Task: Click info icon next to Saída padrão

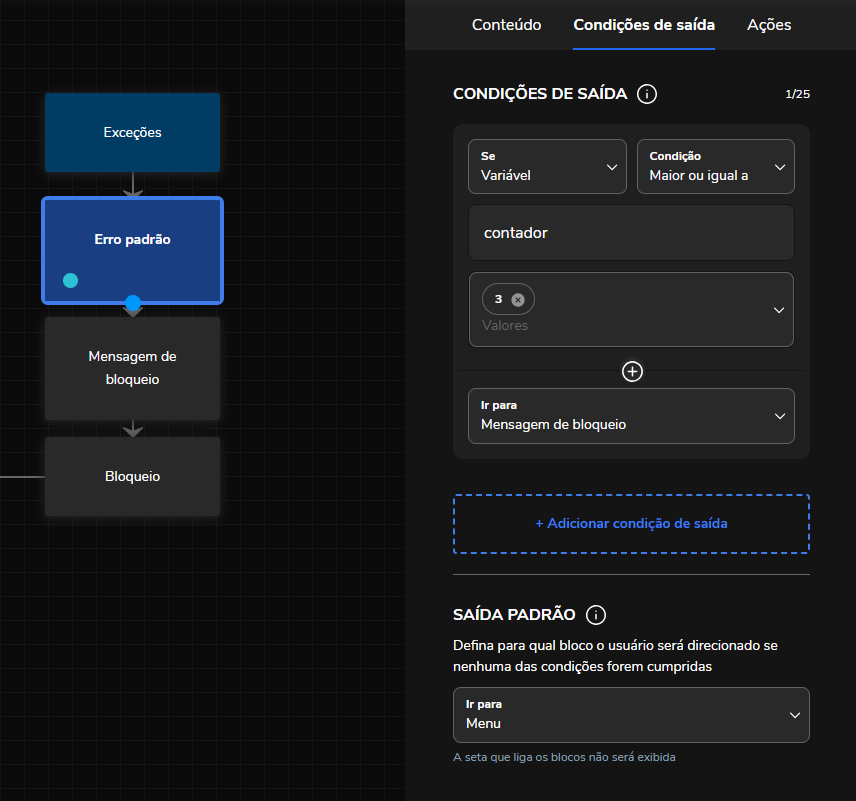Action: point(596,615)
